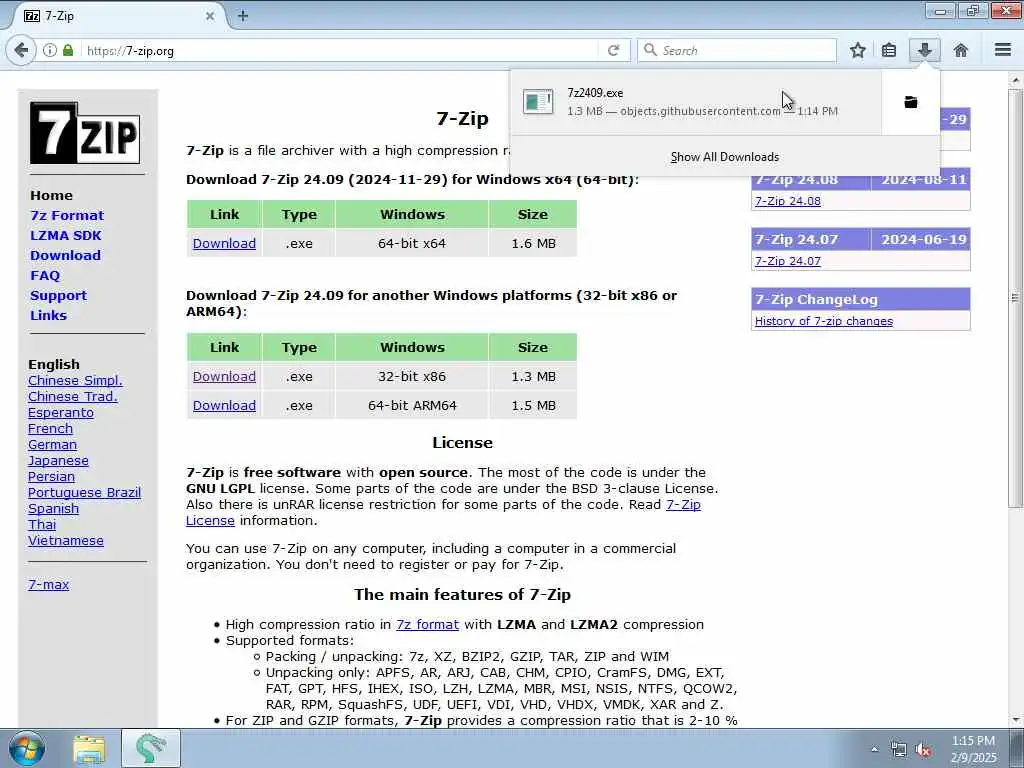
Task: Click Show All Downloads
Action: (x=725, y=157)
